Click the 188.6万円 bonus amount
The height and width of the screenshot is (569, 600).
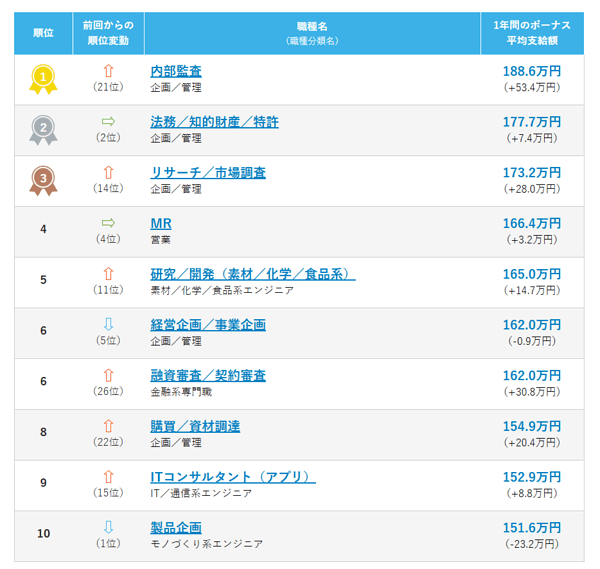532,71
